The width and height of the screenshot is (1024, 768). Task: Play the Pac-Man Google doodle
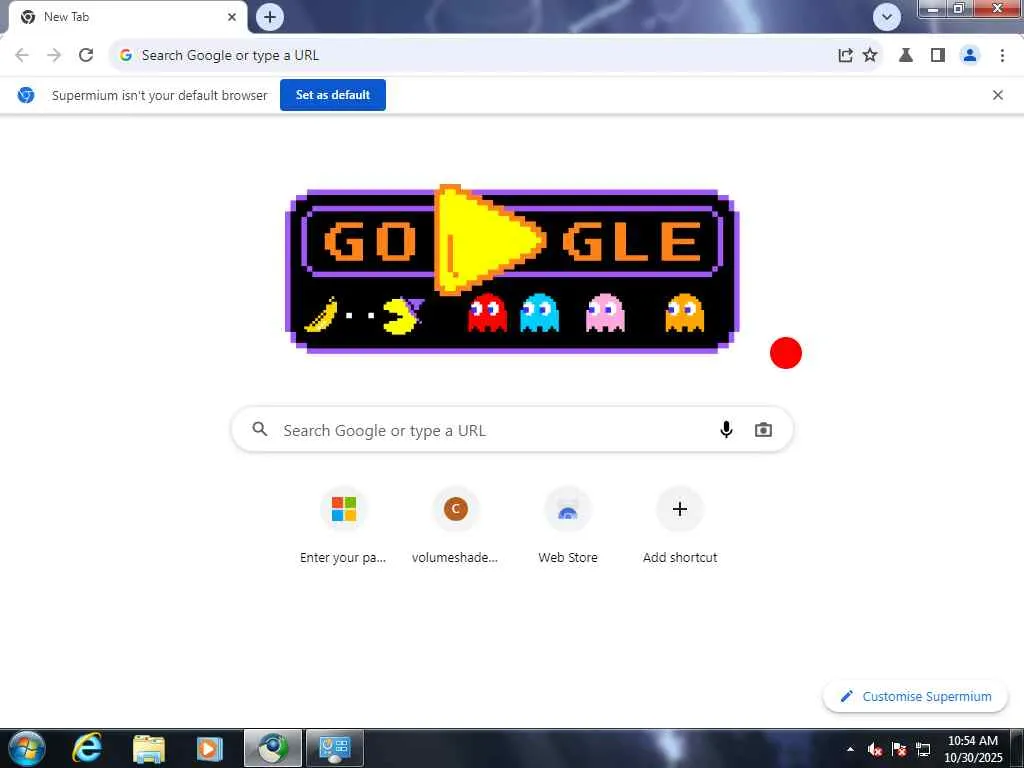pos(488,240)
